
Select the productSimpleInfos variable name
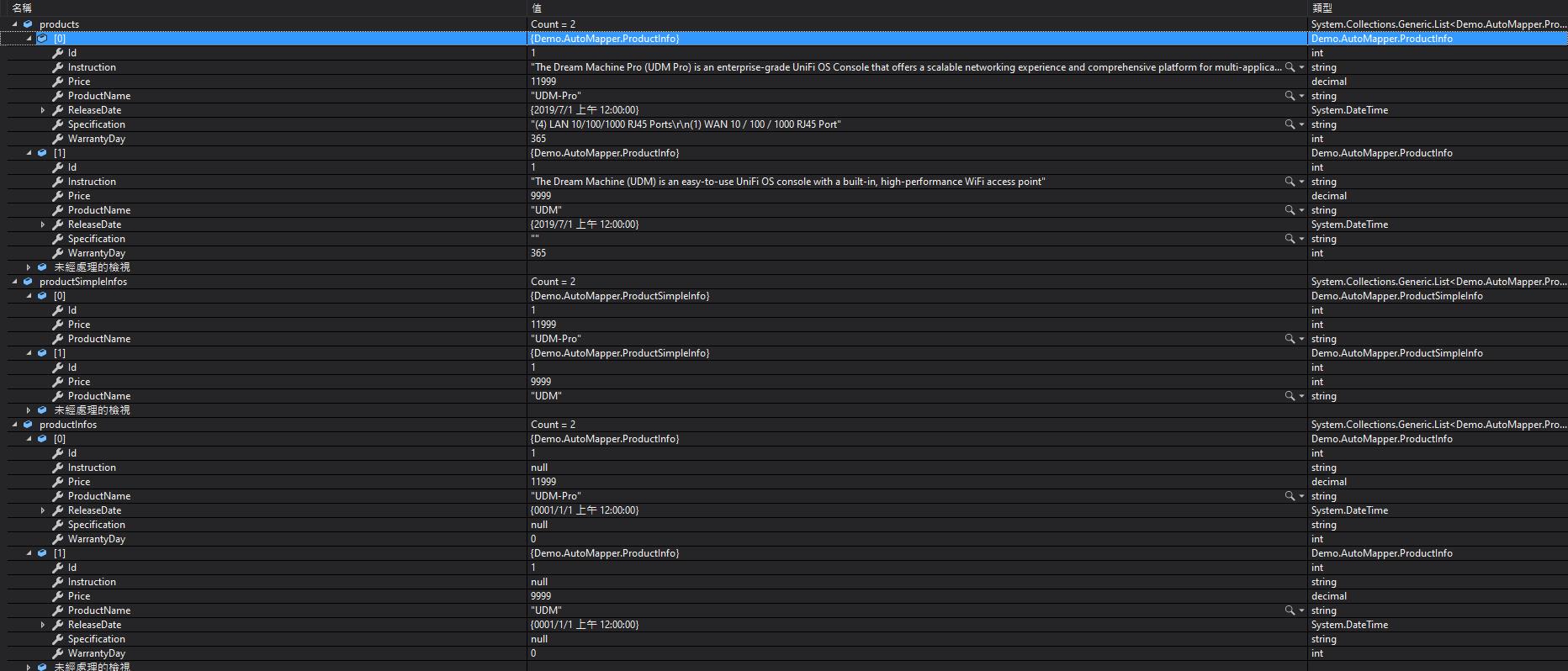83,282
